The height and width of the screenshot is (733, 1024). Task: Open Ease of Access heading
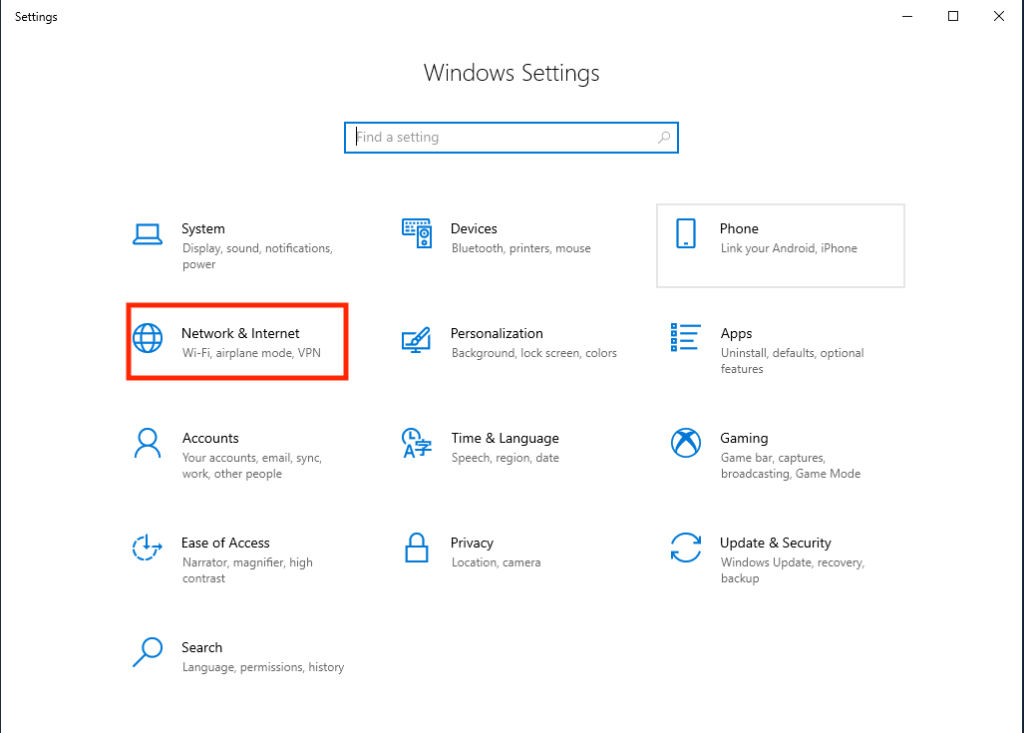225,543
